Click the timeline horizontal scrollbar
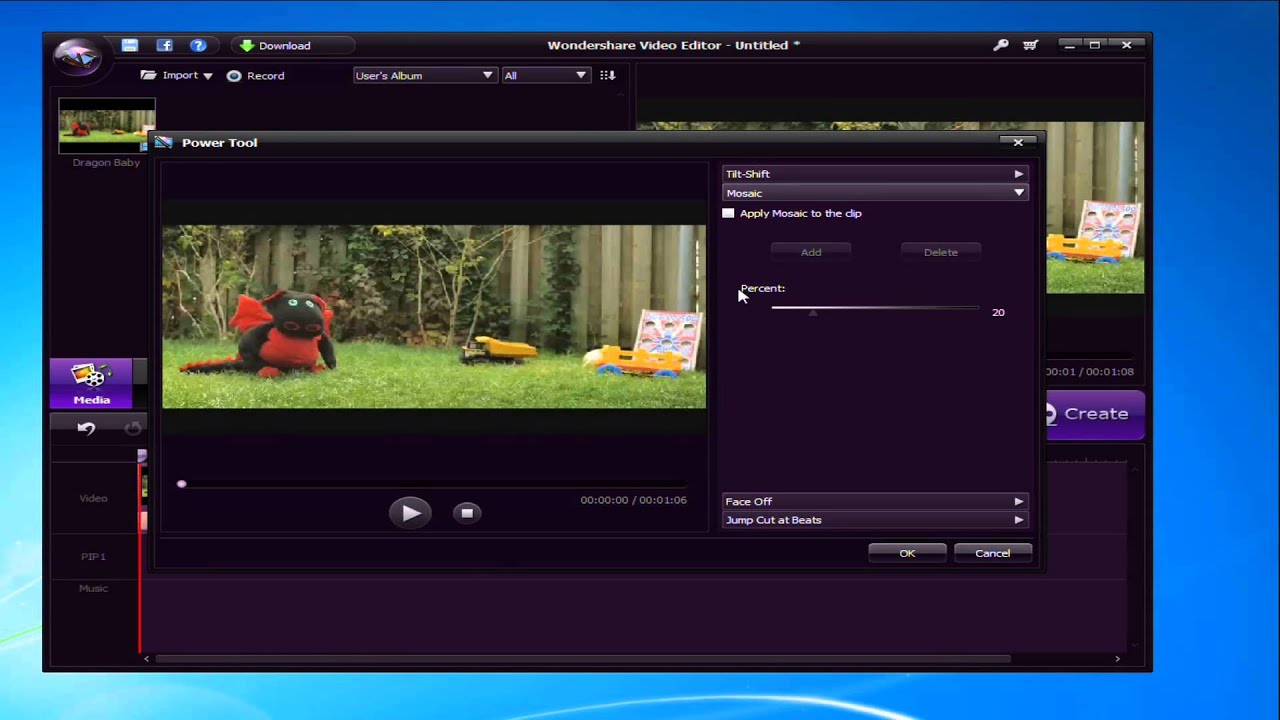The height and width of the screenshot is (720, 1280). pyautogui.click(x=583, y=658)
